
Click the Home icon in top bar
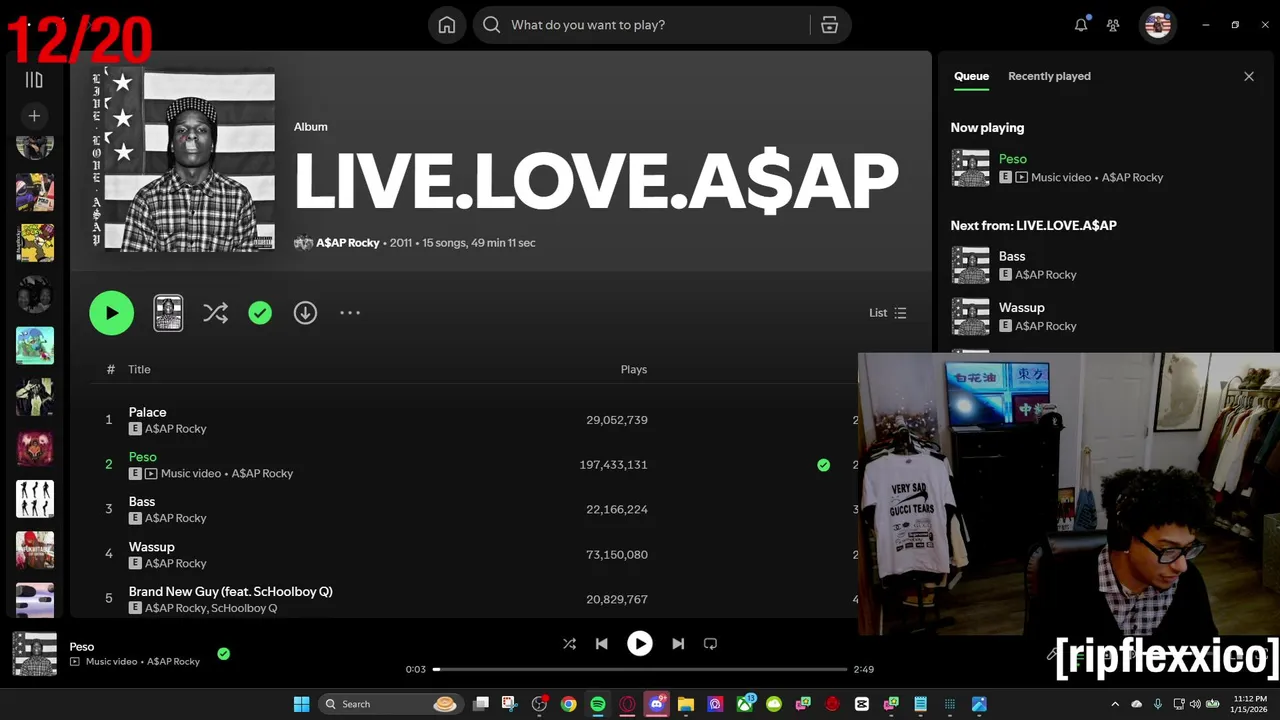[447, 25]
